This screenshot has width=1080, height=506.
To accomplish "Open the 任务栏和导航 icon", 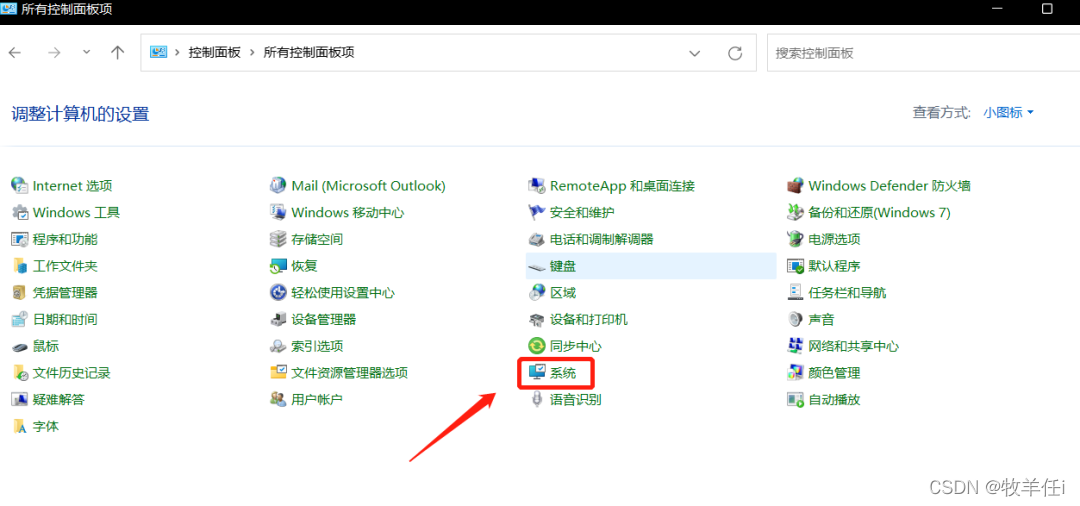I will 796,293.
